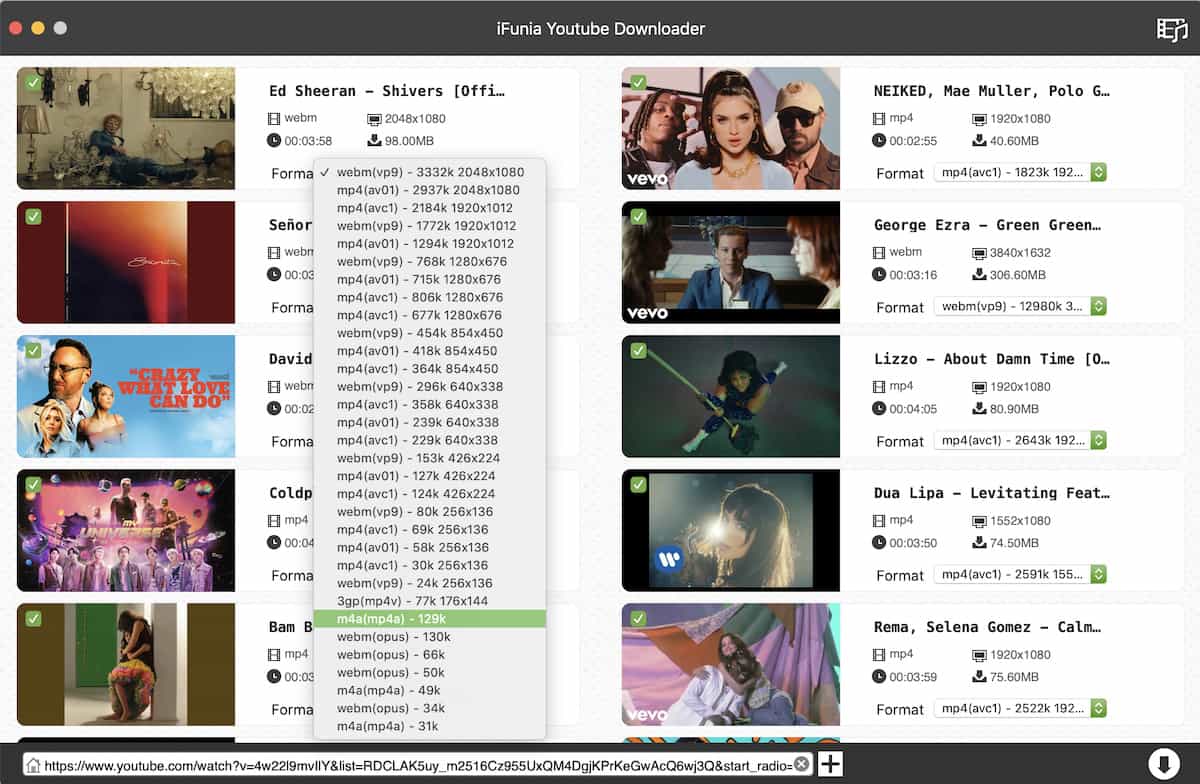Open format dropdown for NEIKED video
The width and height of the screenshot is (1200, 784).
pyautogui.click(x=1020, y=173)
